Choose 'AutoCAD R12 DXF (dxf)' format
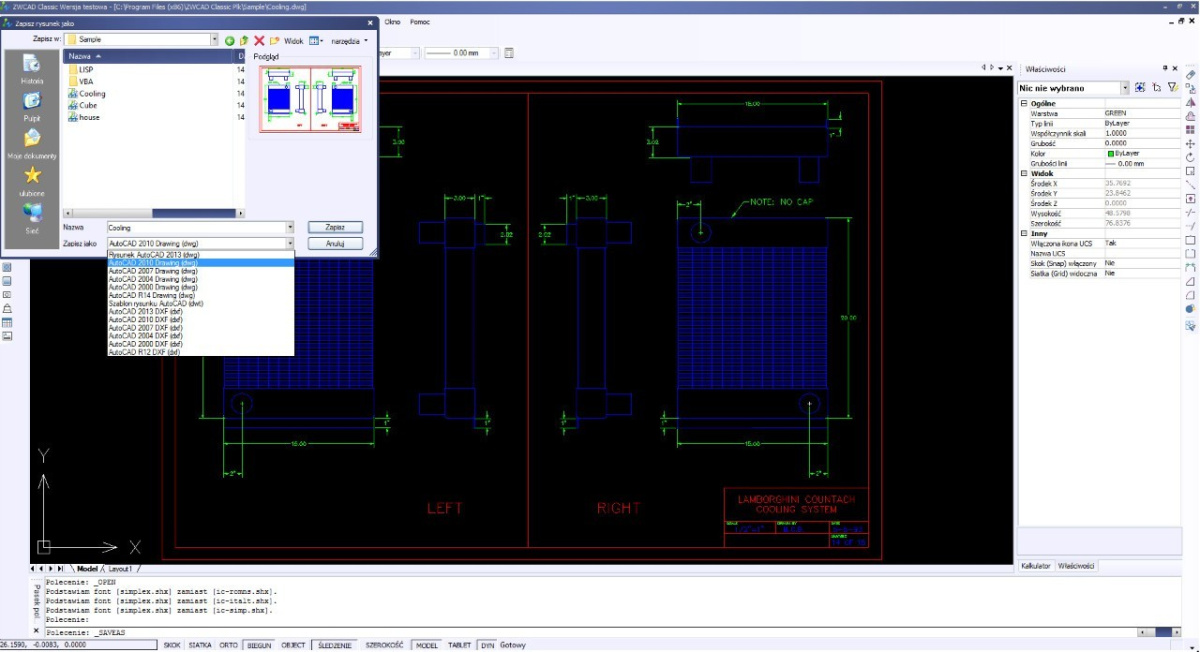Image resolution: width=1200 pixels, height=652 pixels. [202, 352]
